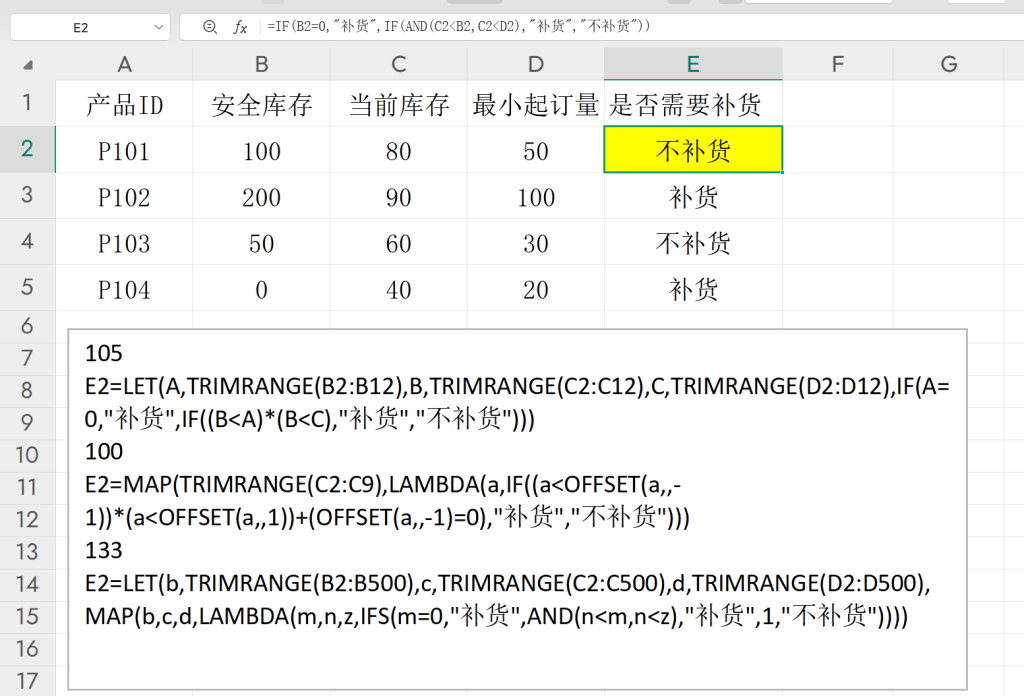This screenshot has height=696, width=1024.
Task: Click empty cell F2
Action: 838,150
